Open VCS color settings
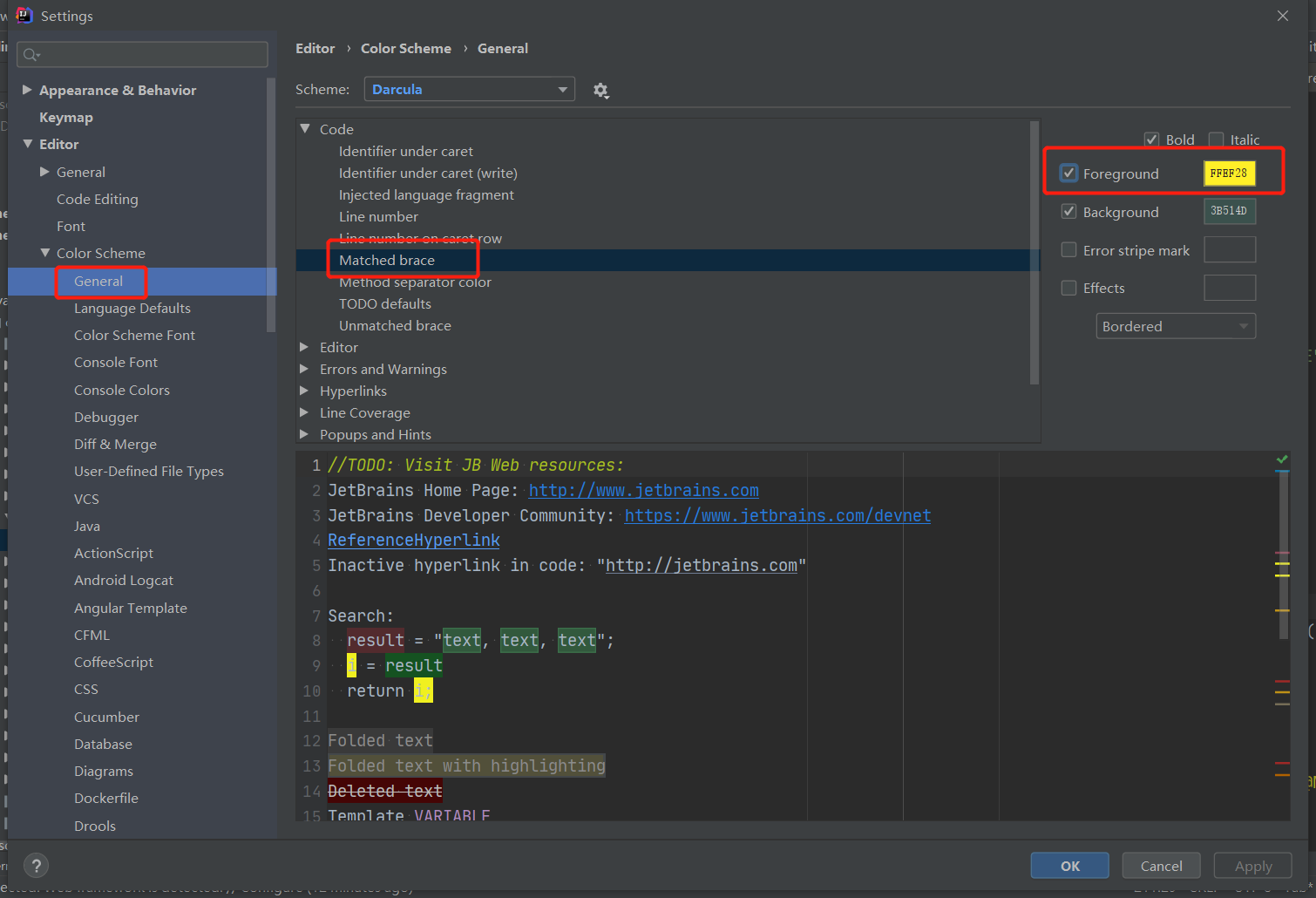 tap(86, 499)
